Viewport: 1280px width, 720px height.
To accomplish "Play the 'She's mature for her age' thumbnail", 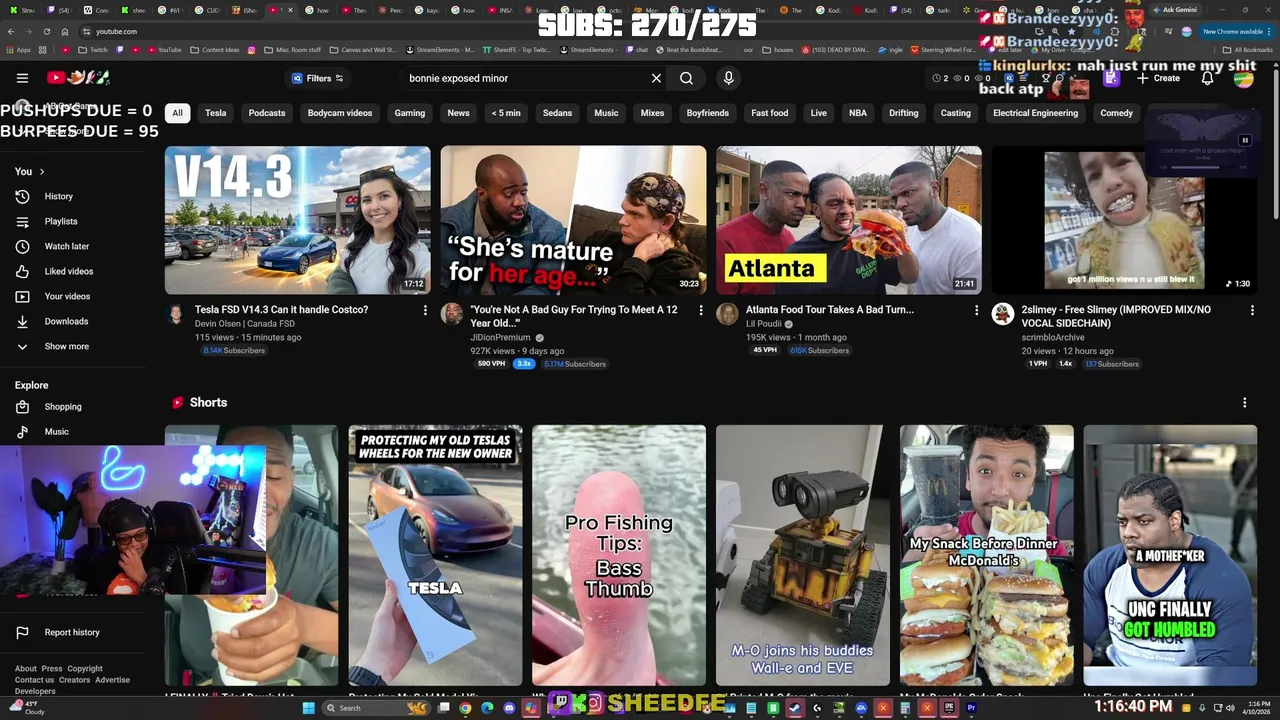I will 573,220.
